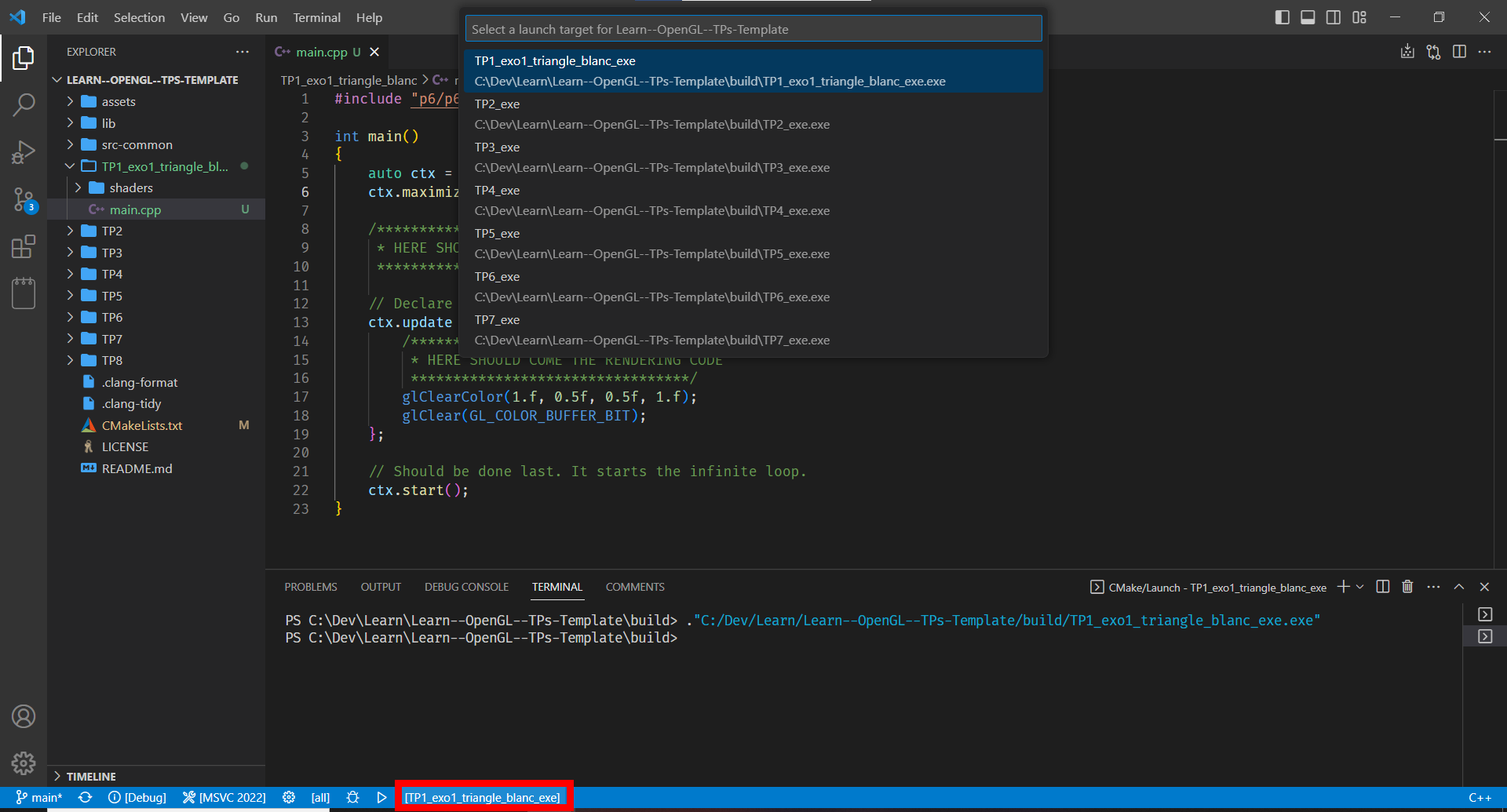Screen dimensions: 1507x812
Task: Open editor More Actions ellipsis
Action: pos(1484,52)
